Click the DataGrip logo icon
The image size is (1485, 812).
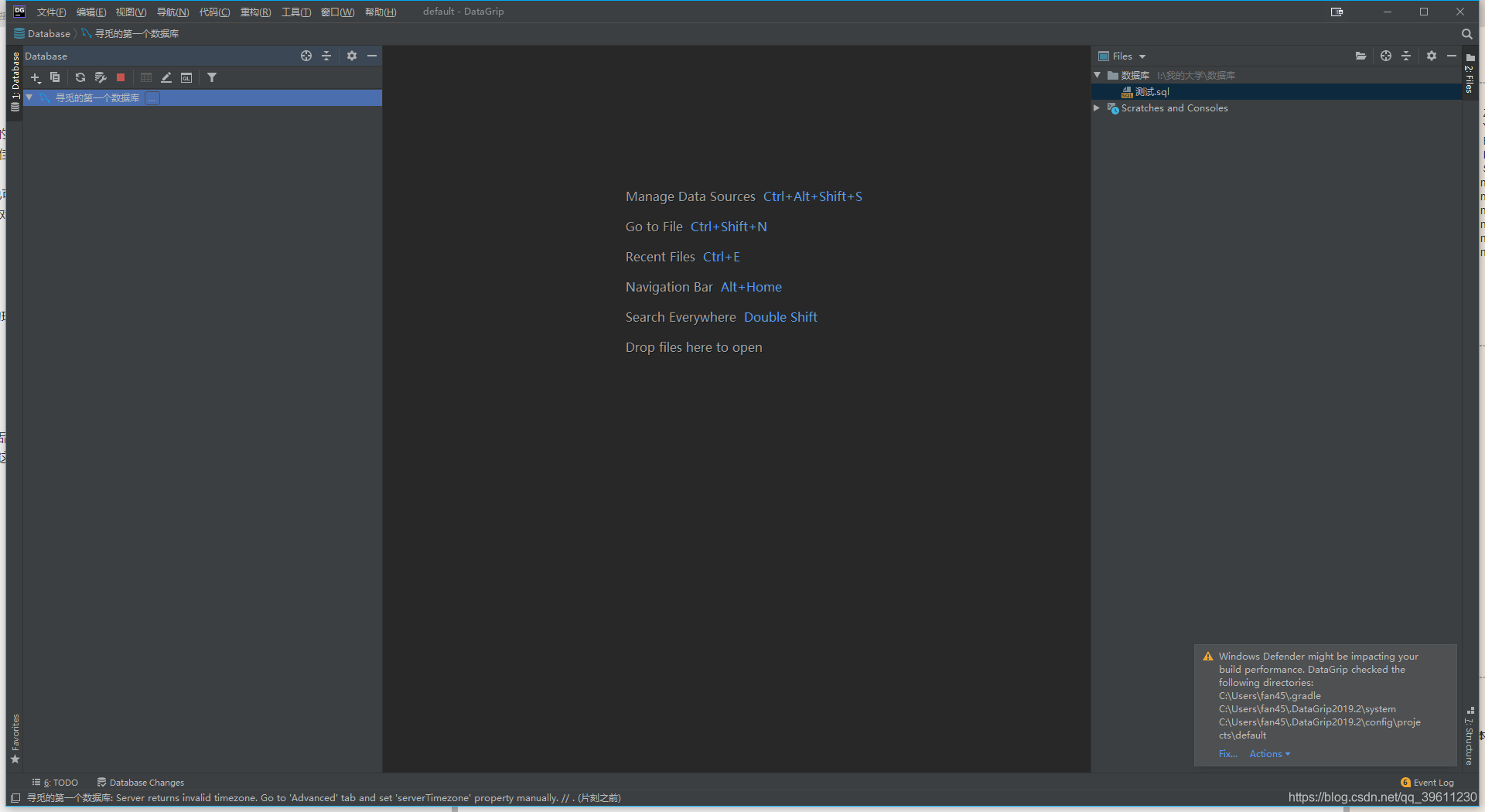(x=19, y=12)
